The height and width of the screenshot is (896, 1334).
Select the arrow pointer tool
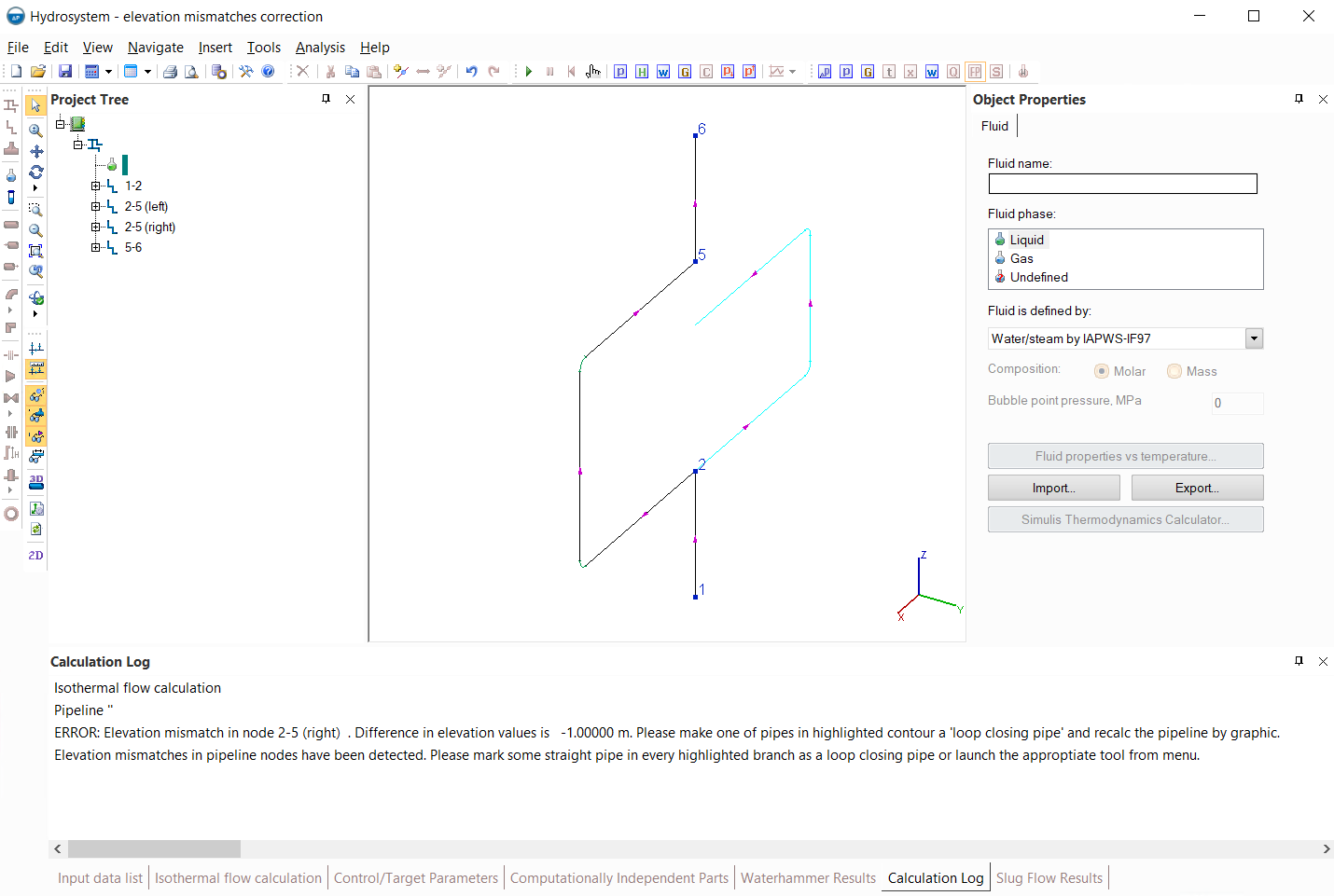click(36, 105)
